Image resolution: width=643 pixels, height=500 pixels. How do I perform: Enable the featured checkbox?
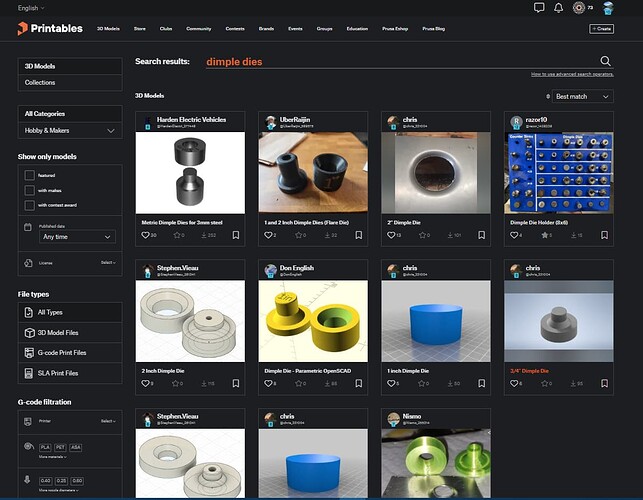(29, 176)
